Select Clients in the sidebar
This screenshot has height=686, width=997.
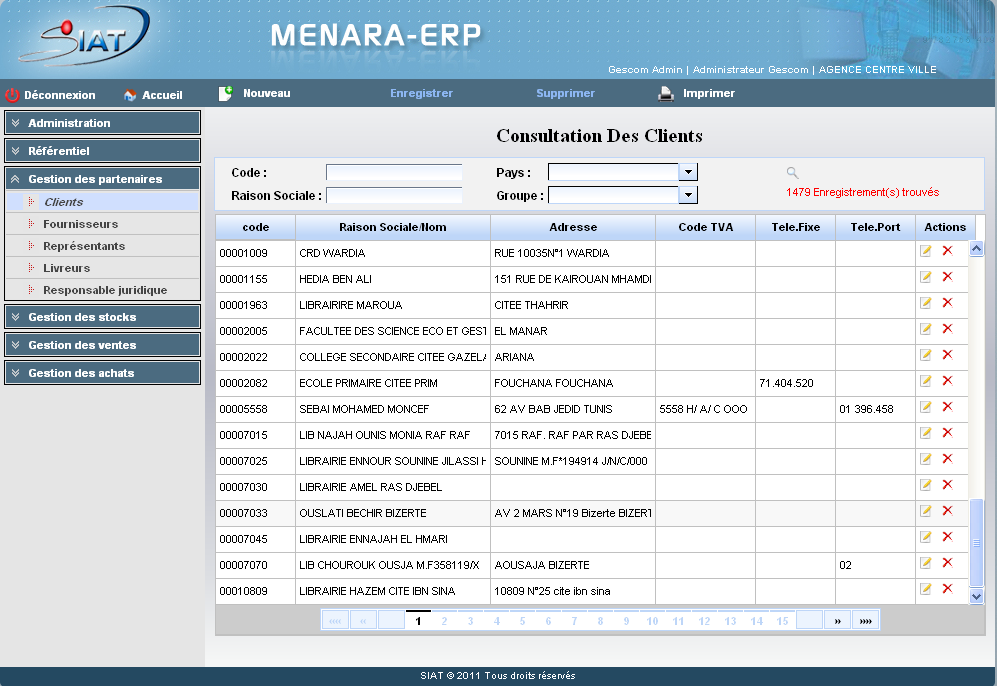tap(102, 202)
